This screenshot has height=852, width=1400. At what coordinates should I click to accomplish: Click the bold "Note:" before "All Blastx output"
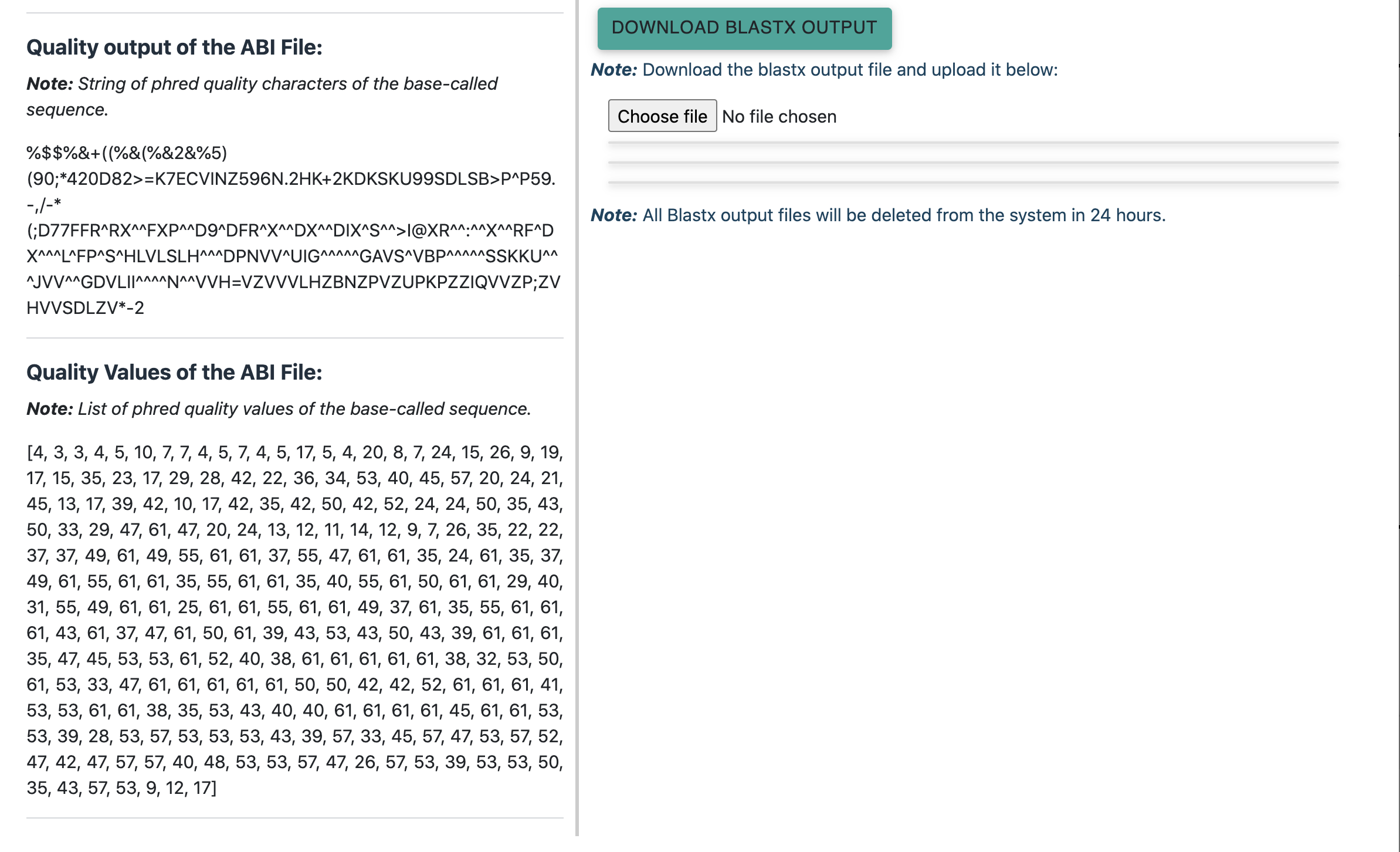(613, 215)
